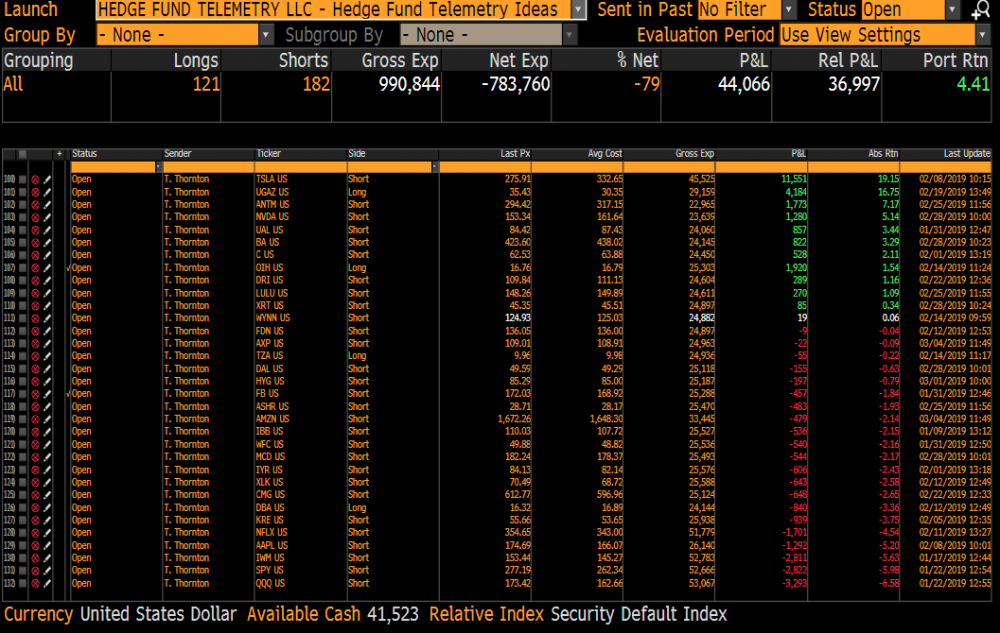Check the checkbox for C US row
The width and height of the screenshot is (1000, 633).
tap(22, 256)
